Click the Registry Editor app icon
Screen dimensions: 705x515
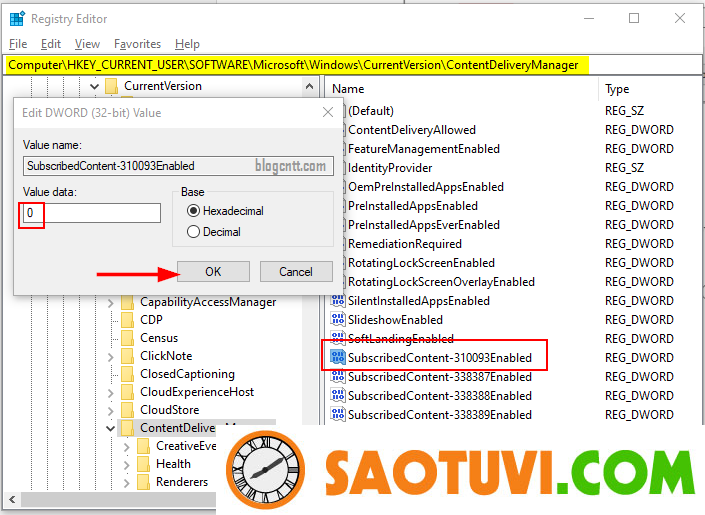click(17, 18)
